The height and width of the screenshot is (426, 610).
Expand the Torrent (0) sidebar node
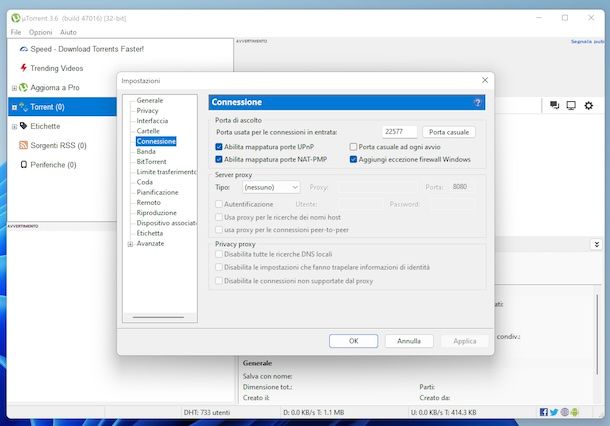coord(14,107)
